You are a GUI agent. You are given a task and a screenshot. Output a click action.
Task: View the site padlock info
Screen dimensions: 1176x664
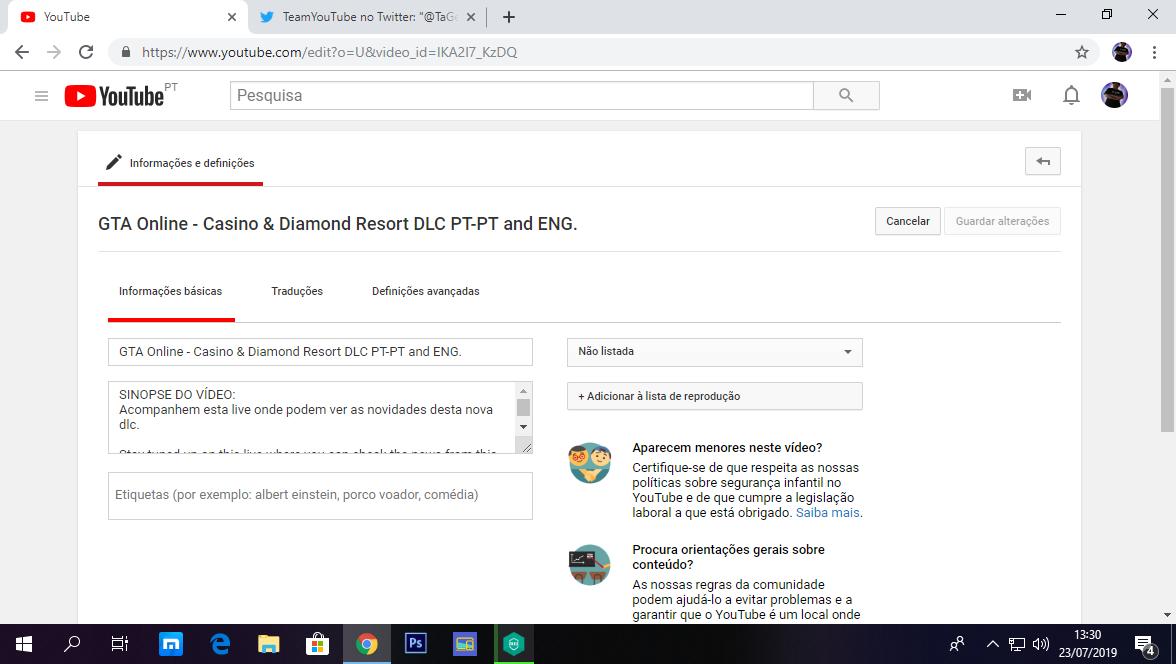(x=126, y=52)
